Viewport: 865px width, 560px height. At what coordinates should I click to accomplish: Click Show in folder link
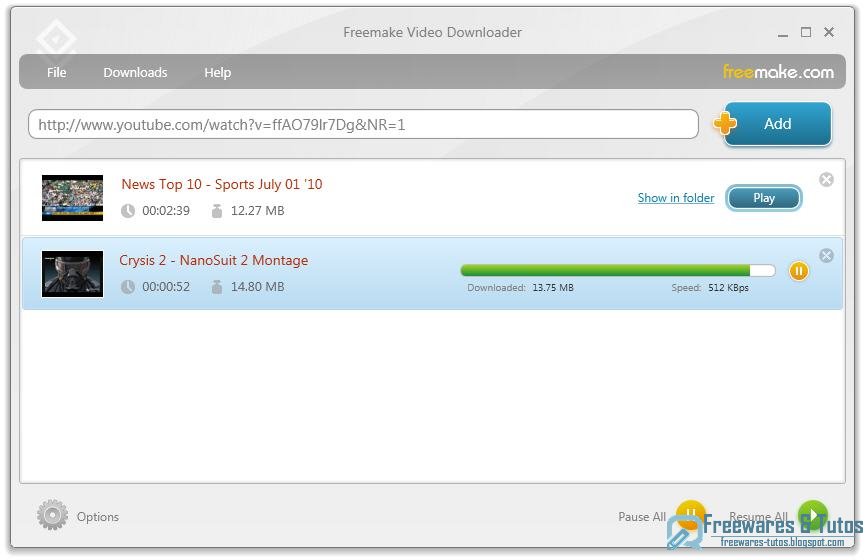point(676,198)
